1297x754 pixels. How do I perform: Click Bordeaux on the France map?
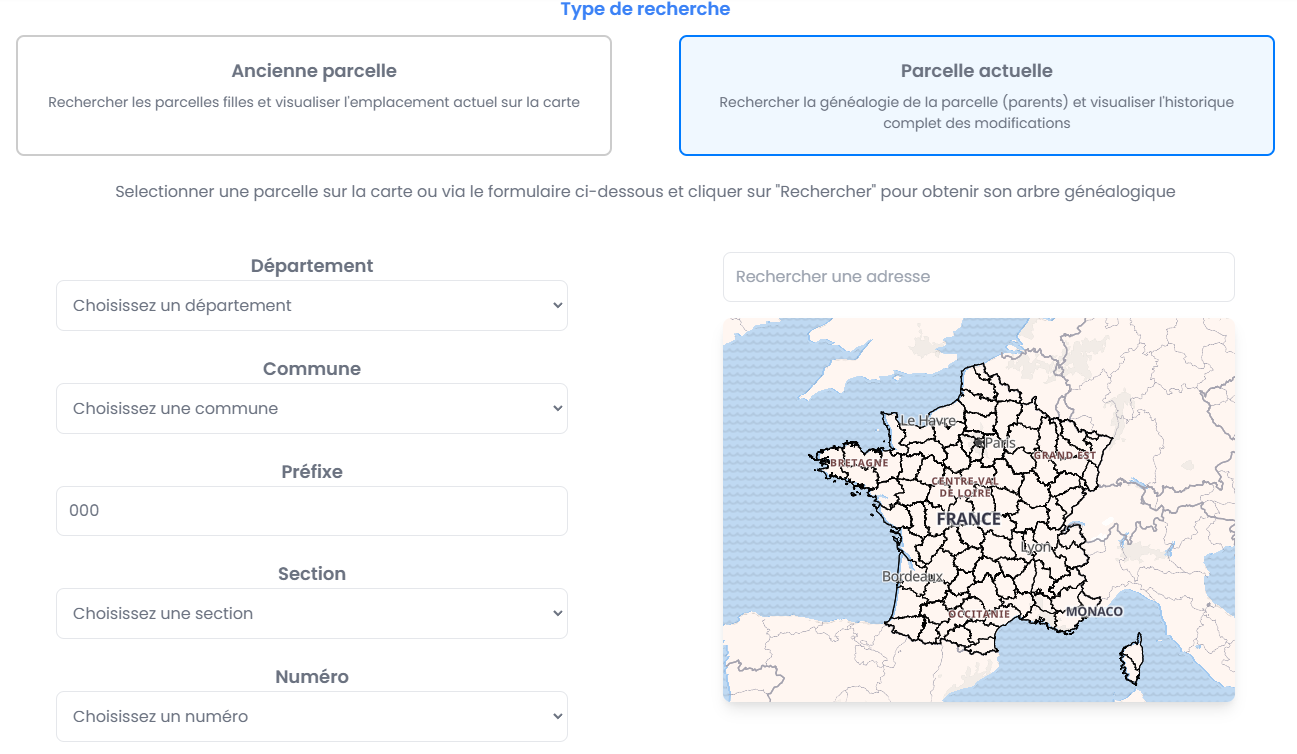click(912, 577)
